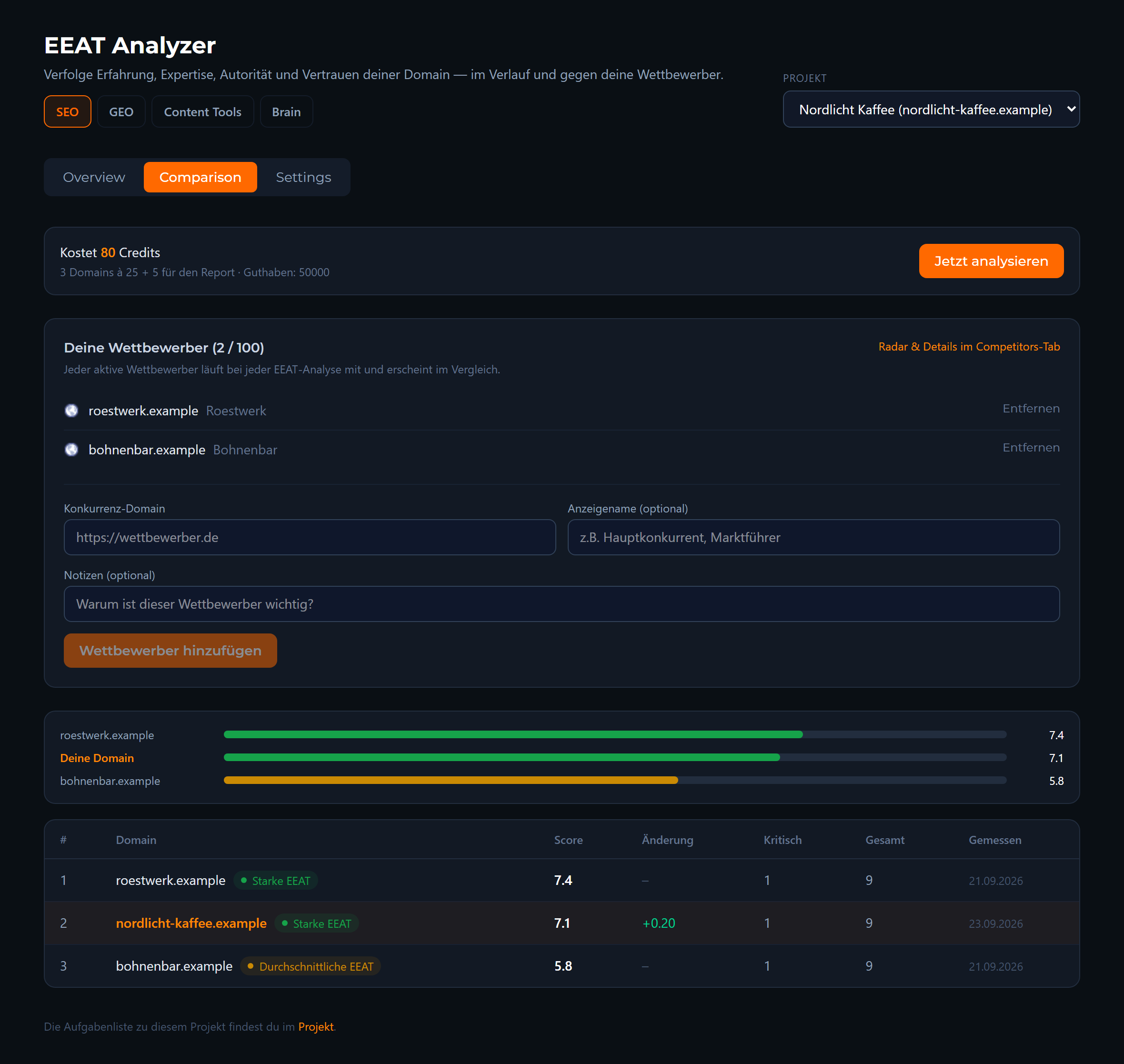Follow the Radar & Details im Competitors-Tab link
This screenshot has width=1124, height=1064.
coord(969,347)
